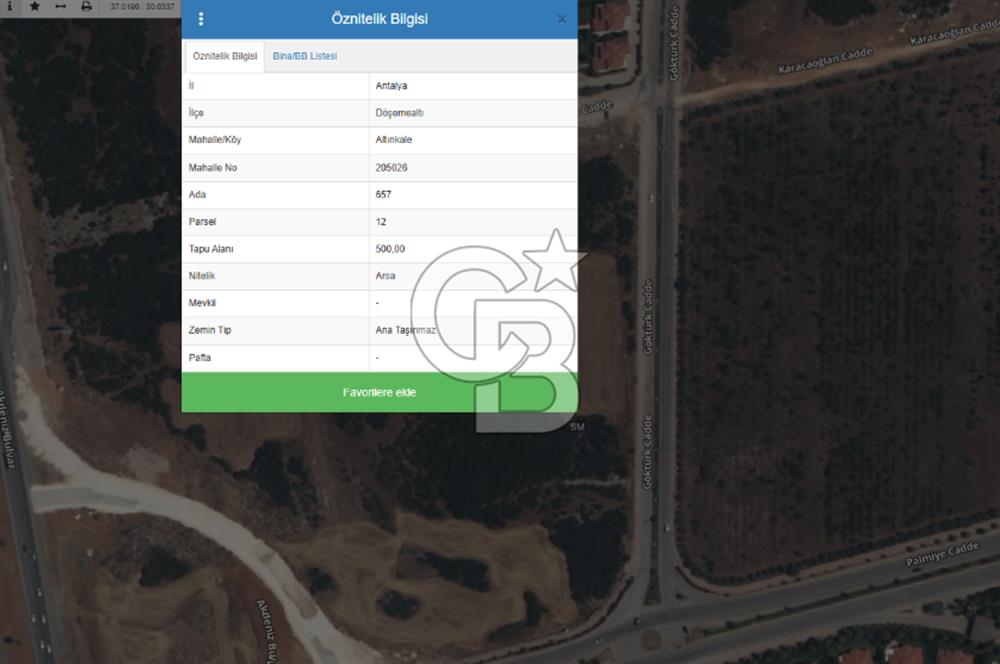1000x664 pixels.
Task: Select the Parsel value 12
Action: click(x=381, y=222)
